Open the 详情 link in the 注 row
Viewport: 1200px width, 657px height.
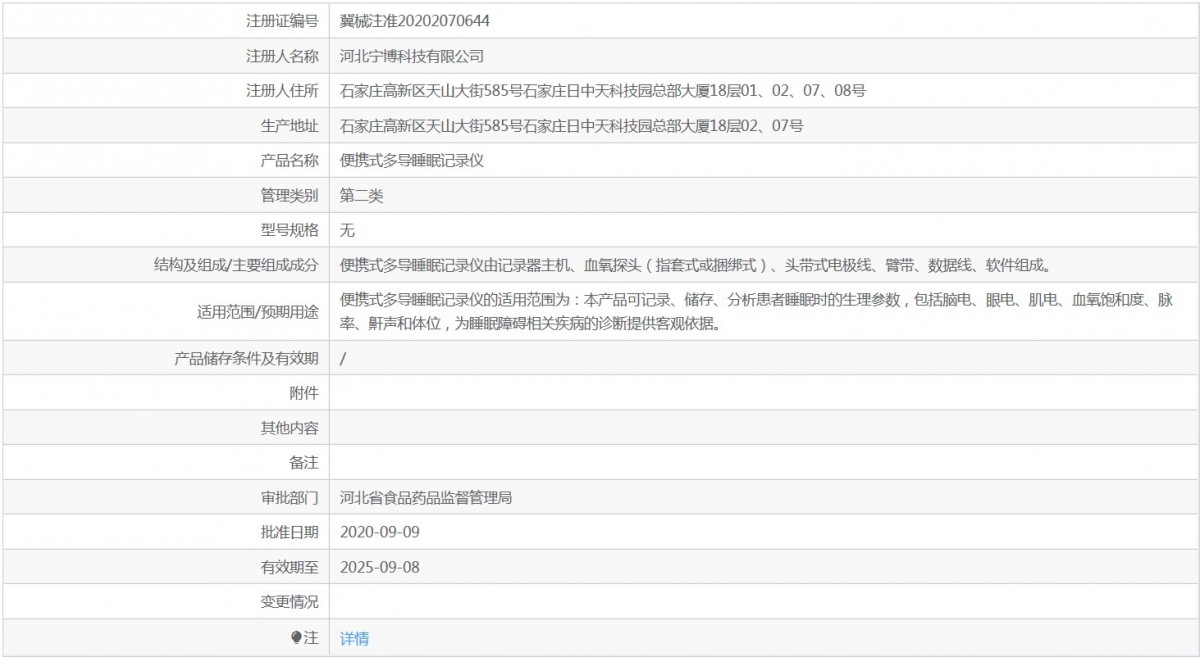354,638
